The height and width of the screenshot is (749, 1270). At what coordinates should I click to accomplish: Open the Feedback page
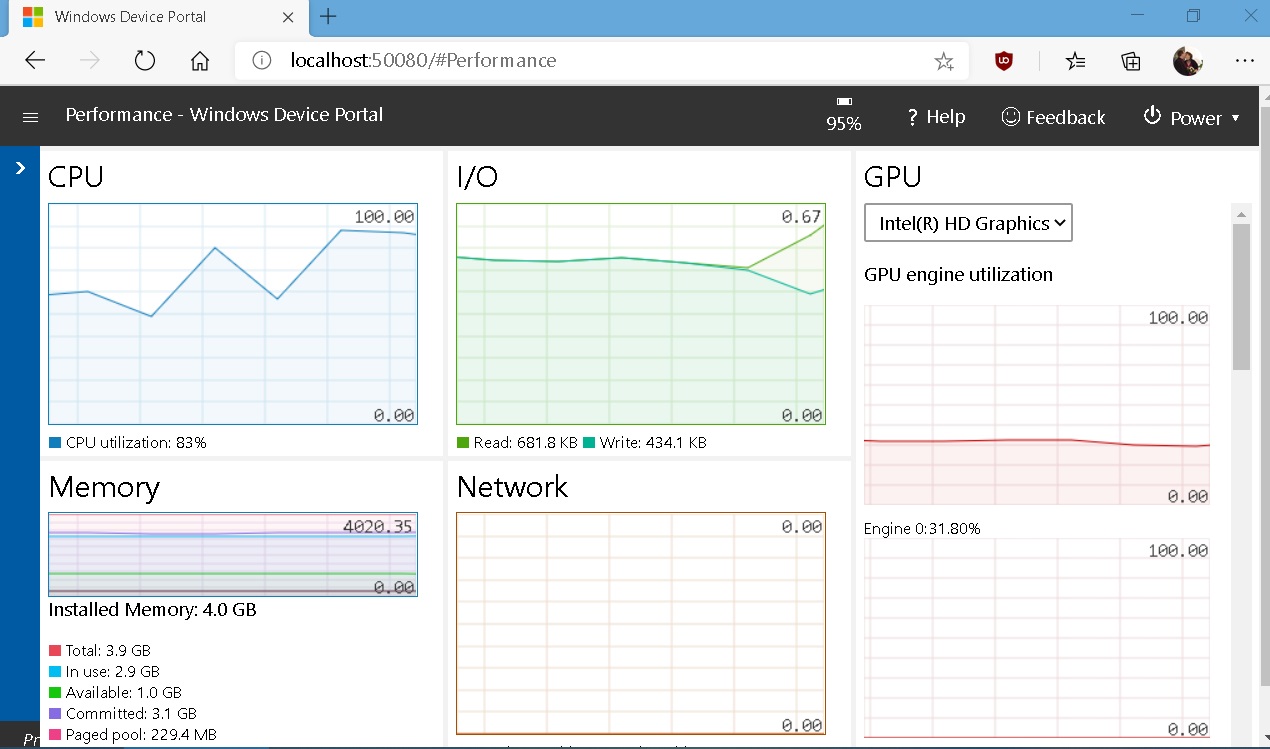point(1053,117)
